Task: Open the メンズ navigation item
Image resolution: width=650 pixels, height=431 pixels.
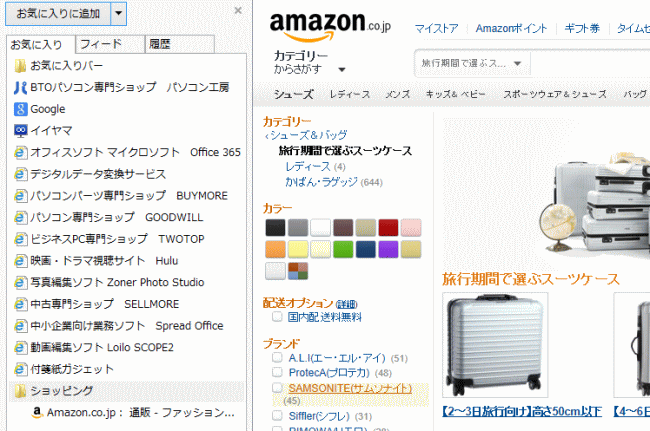Action: click(398, 94)
